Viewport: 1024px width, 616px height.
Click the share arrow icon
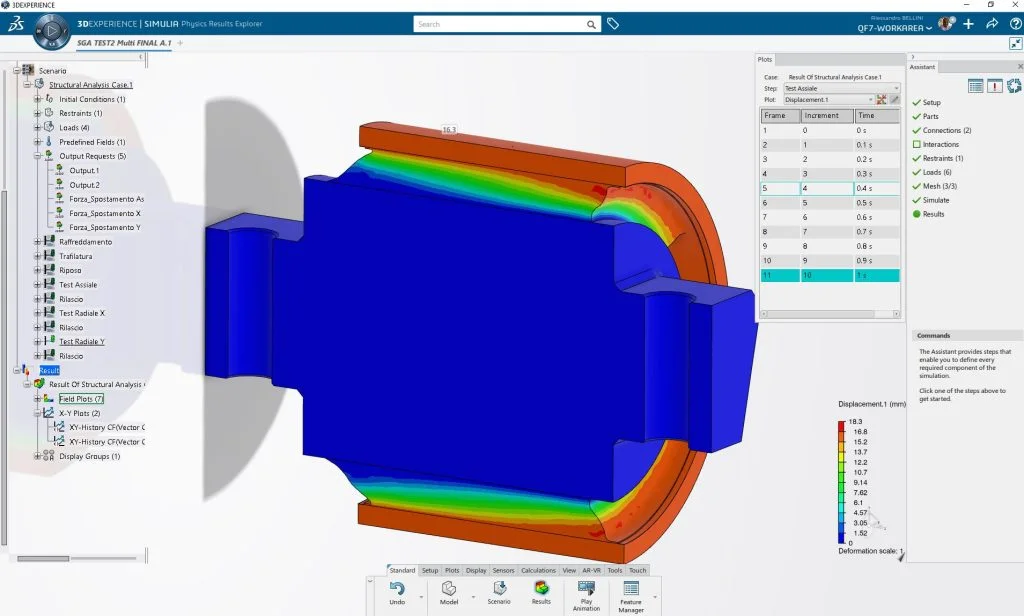pos(992,24)
